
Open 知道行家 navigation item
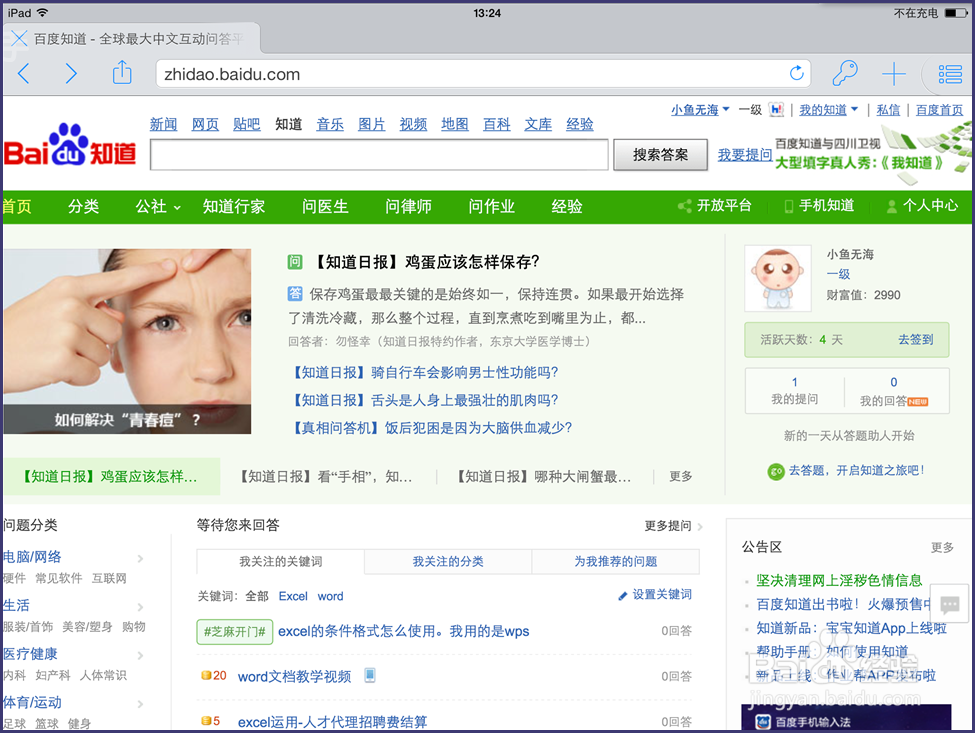coord(234,206)
